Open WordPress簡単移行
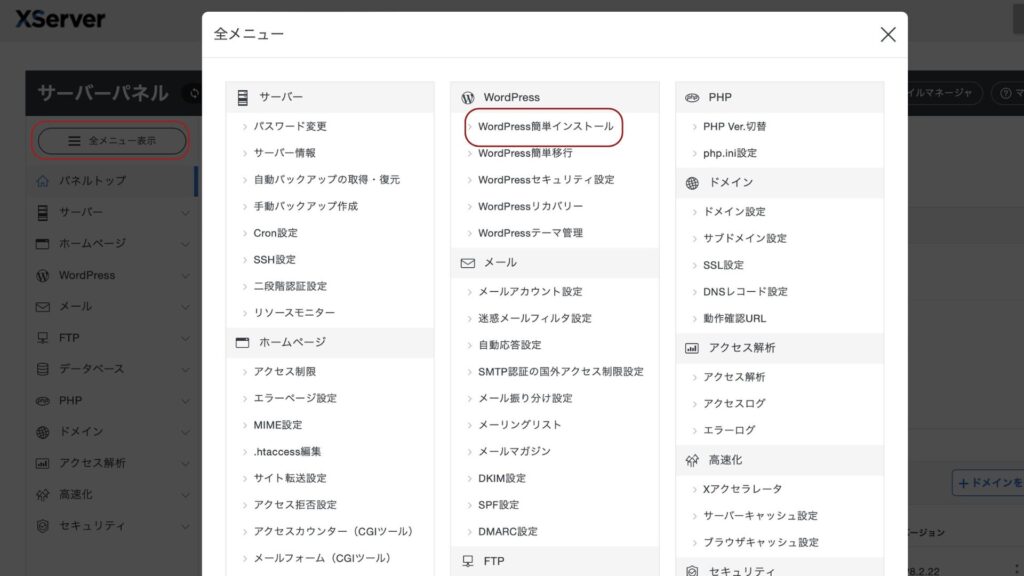Screen dimensions: 1024x576 (525, 153)
